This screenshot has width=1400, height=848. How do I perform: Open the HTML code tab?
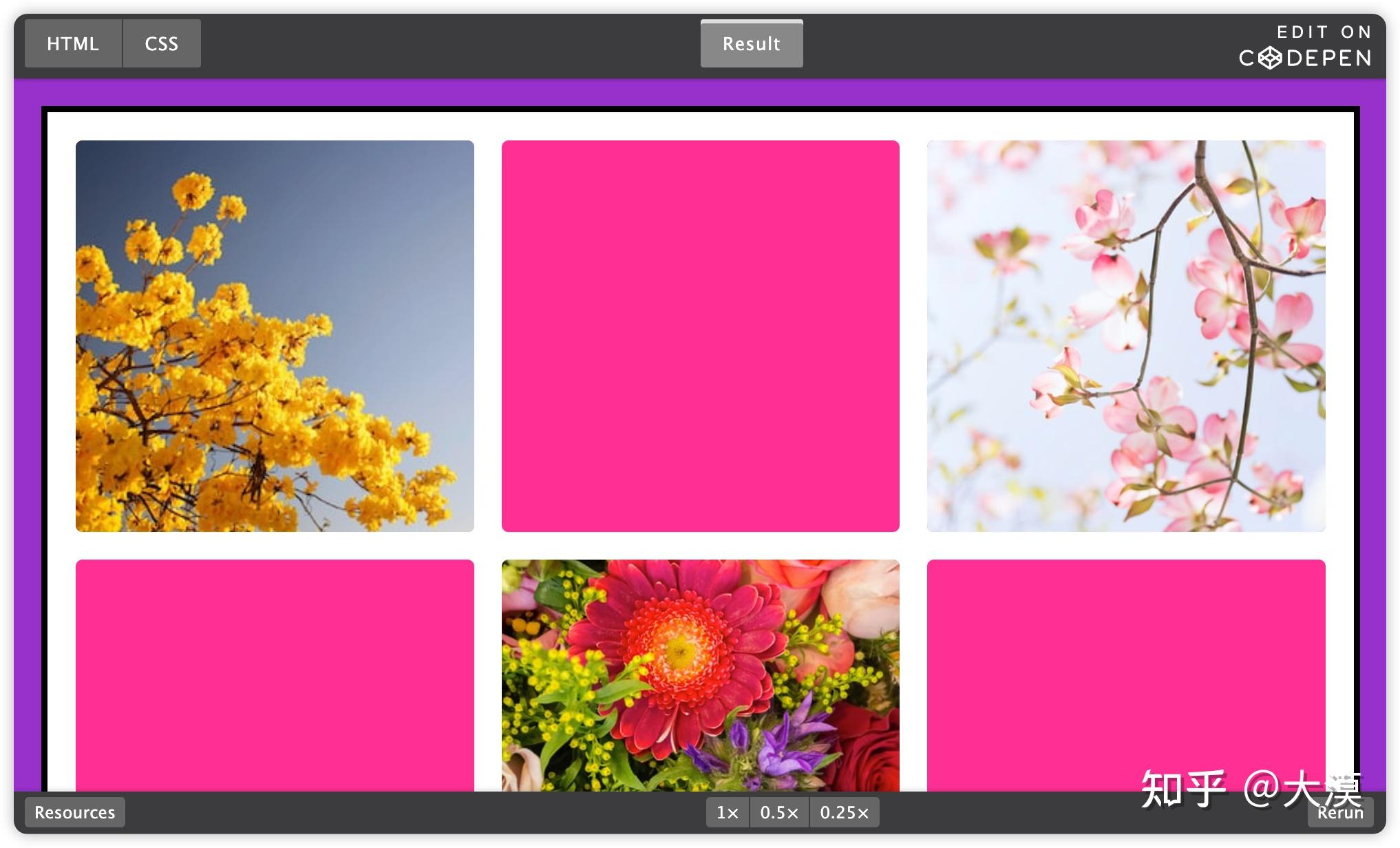coord(73,43)
